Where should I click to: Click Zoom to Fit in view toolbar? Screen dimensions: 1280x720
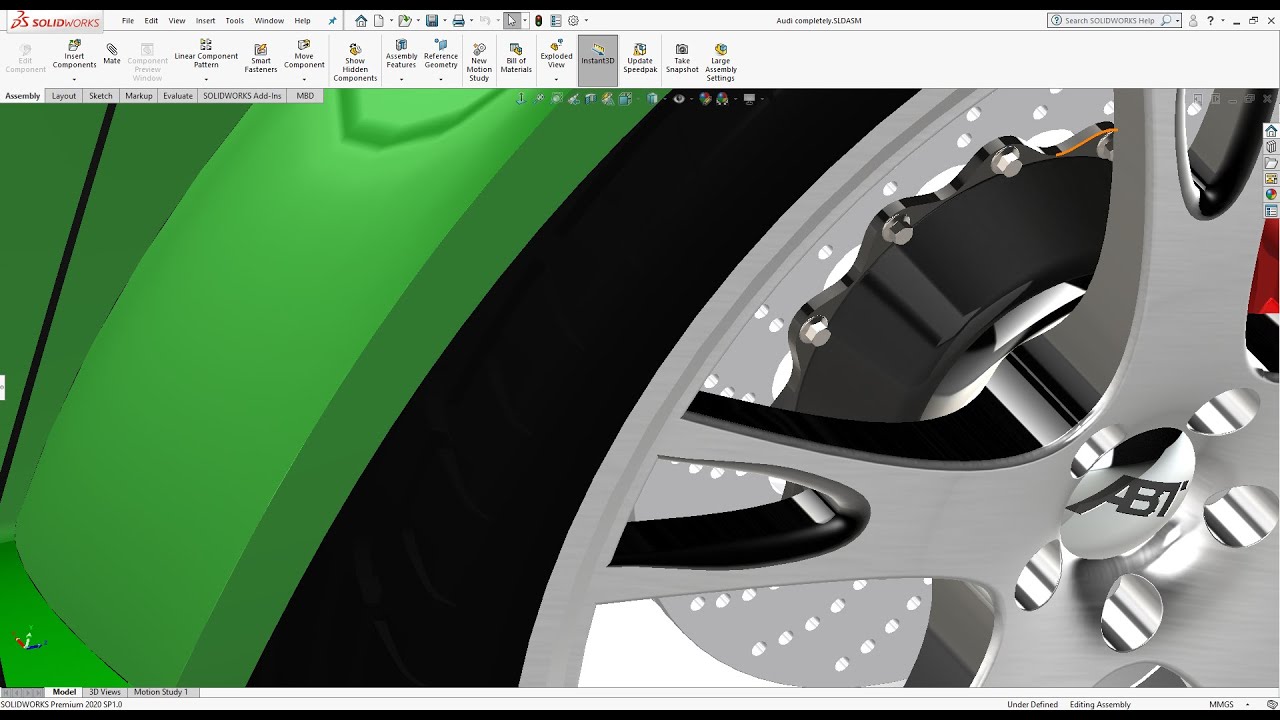[x=540, y=98]
